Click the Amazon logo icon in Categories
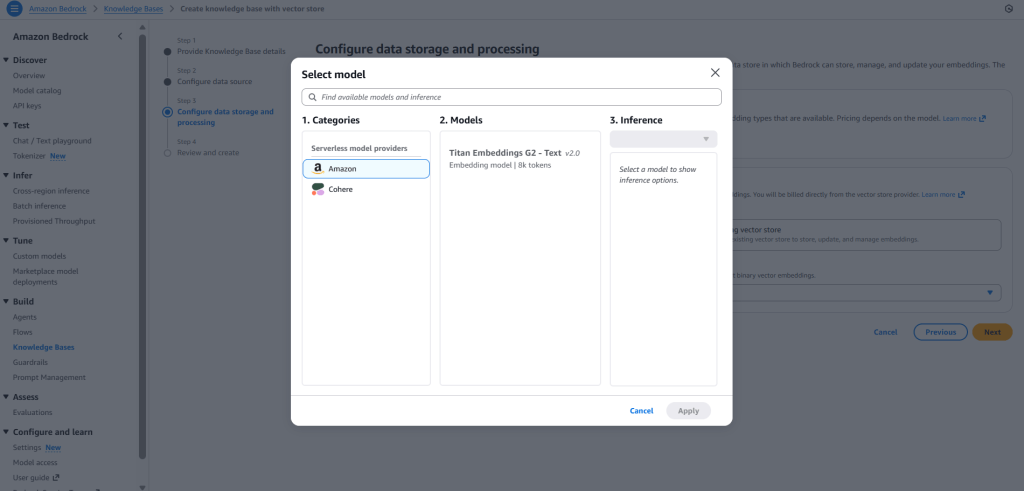 point(317,169)
